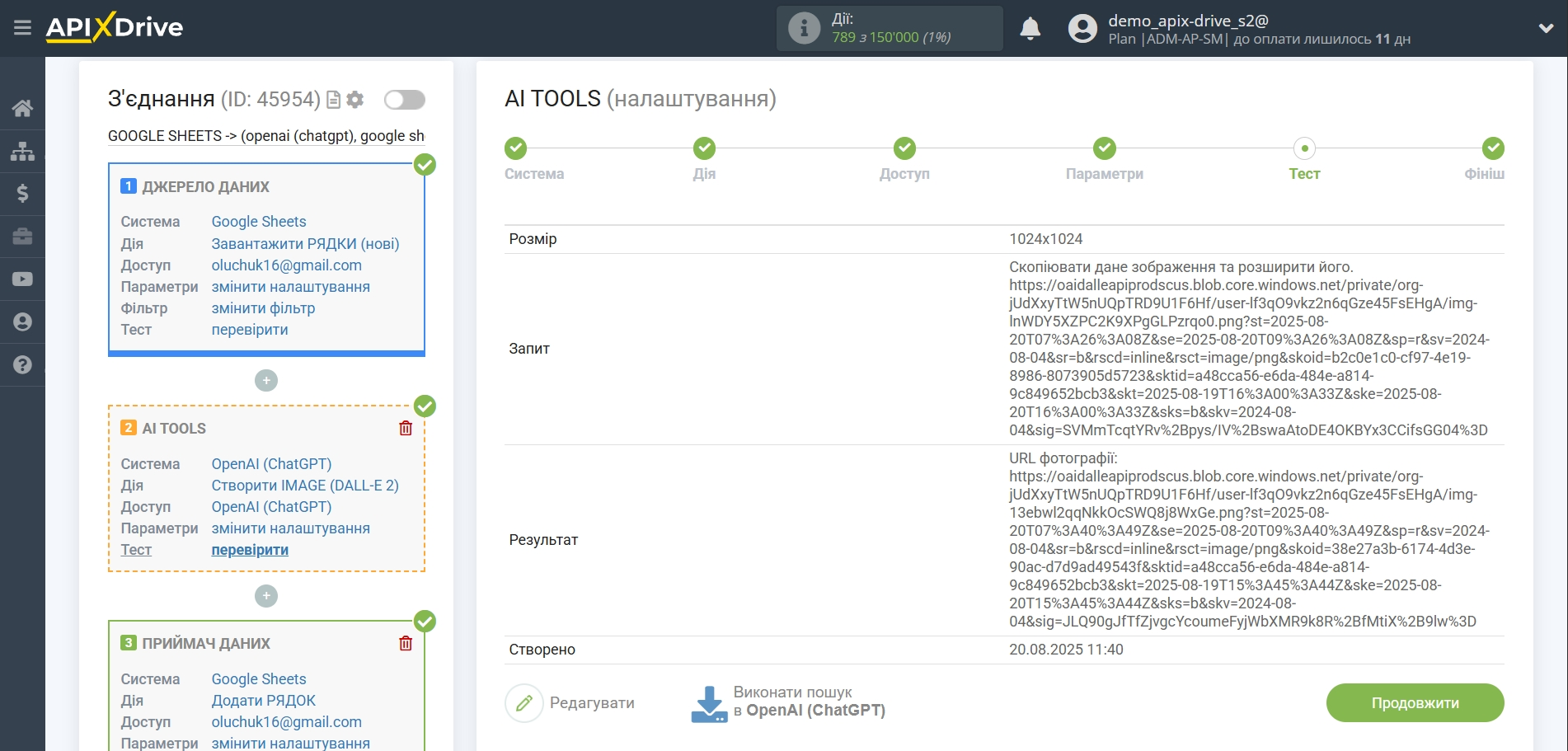1568x751 pixels.
Task: Go to the 'Система' step
Action: pos(517,148)
